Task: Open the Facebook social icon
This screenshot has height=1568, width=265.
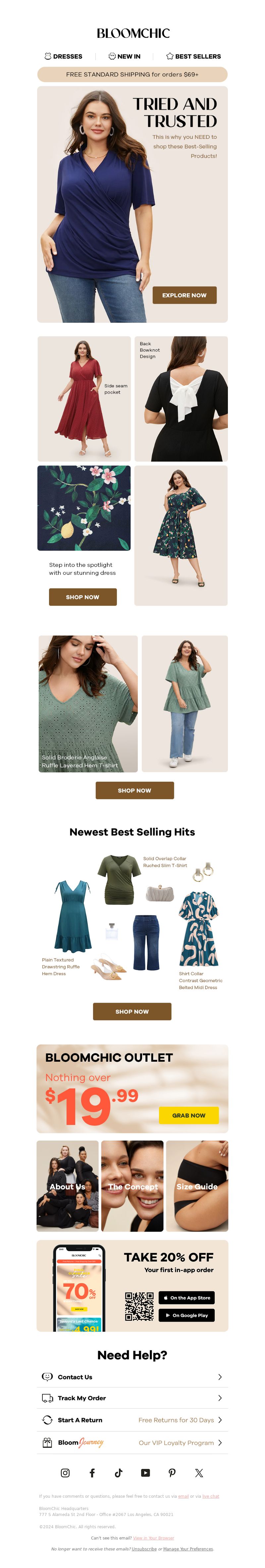Action: [92, 1473]
